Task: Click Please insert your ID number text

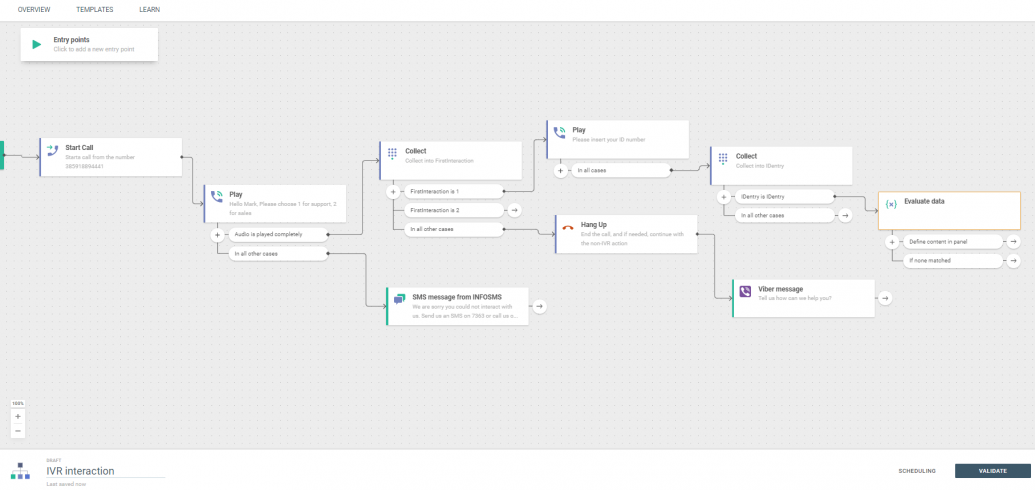Action: click(x=609, y=140)
